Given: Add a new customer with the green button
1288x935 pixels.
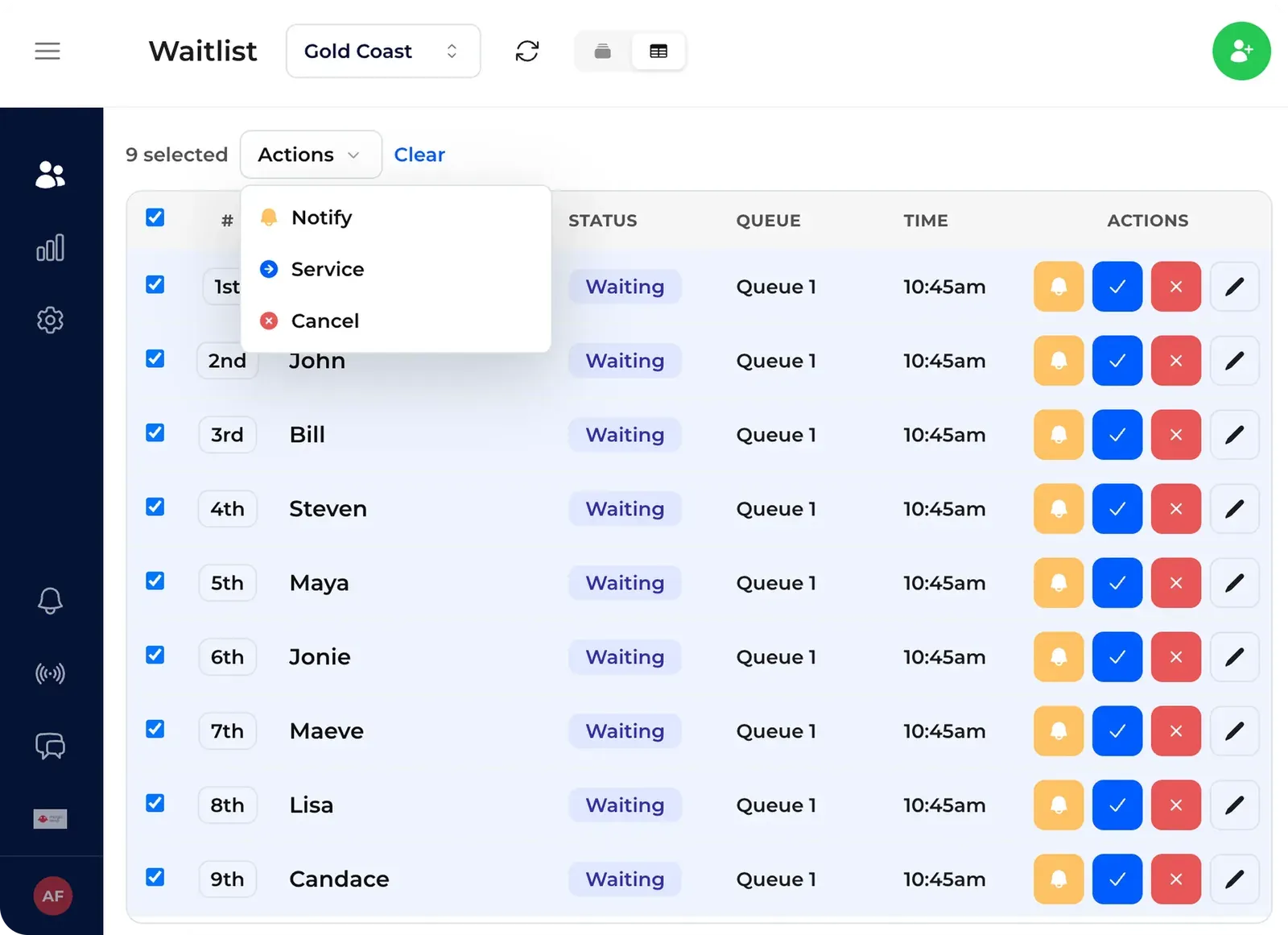Looking at the screenshot, I should (x=1241, y=52).
